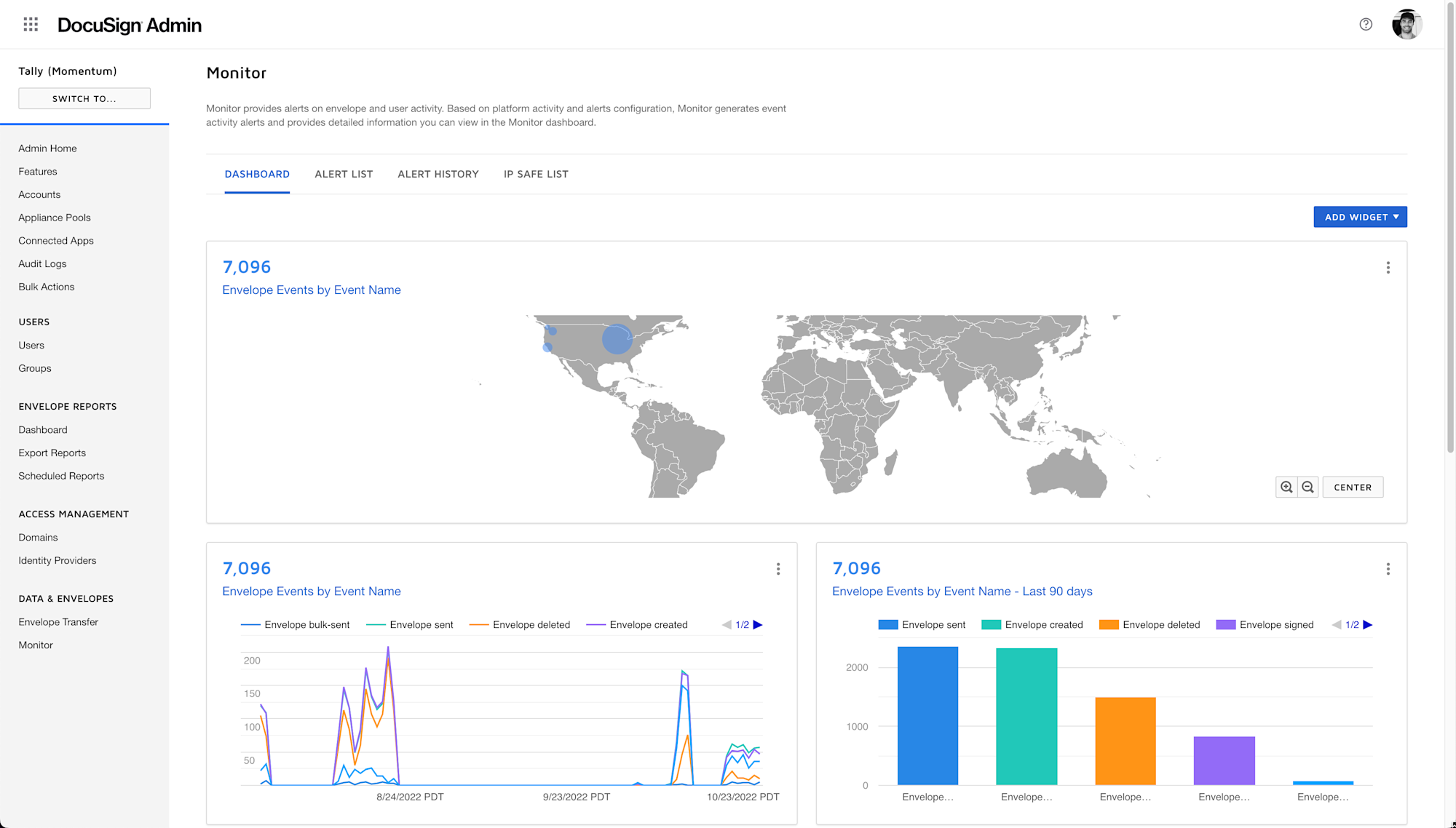Open the app launcher grid icon
Viewport: 1456px width, 828px height.
[x=31, y=24]
